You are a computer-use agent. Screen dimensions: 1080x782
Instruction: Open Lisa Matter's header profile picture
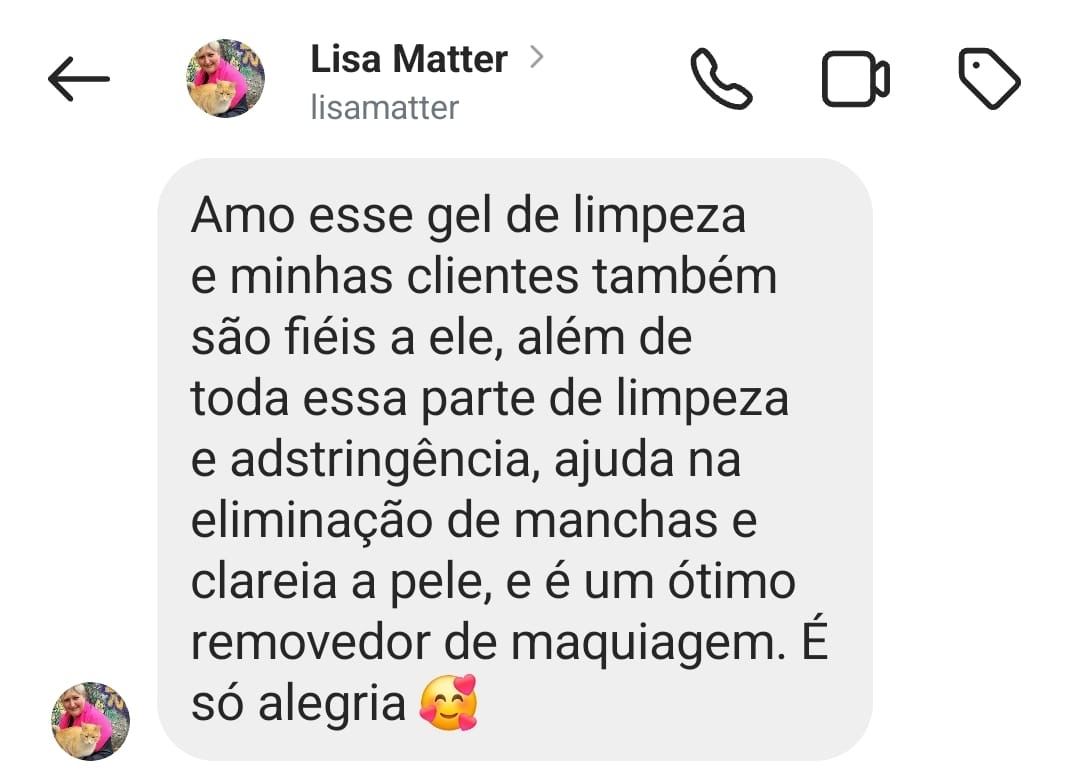[225, 78]
